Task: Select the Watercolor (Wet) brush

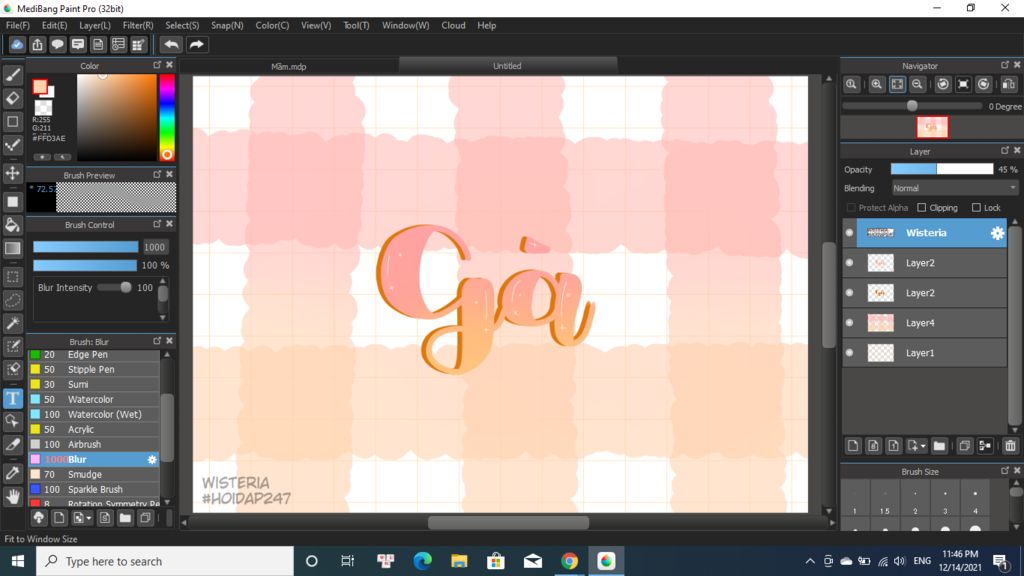Action: point(93,415)
